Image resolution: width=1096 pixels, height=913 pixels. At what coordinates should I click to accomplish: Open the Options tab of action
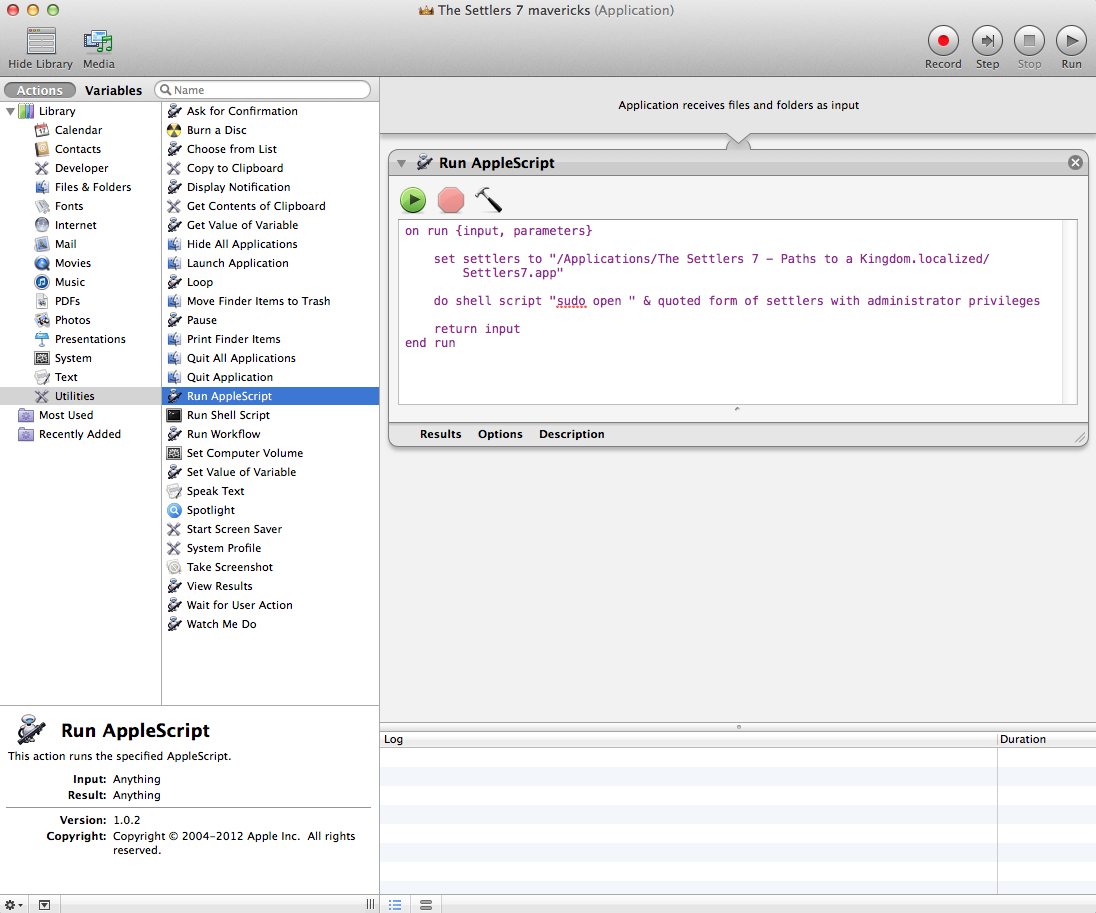[500, 434]
